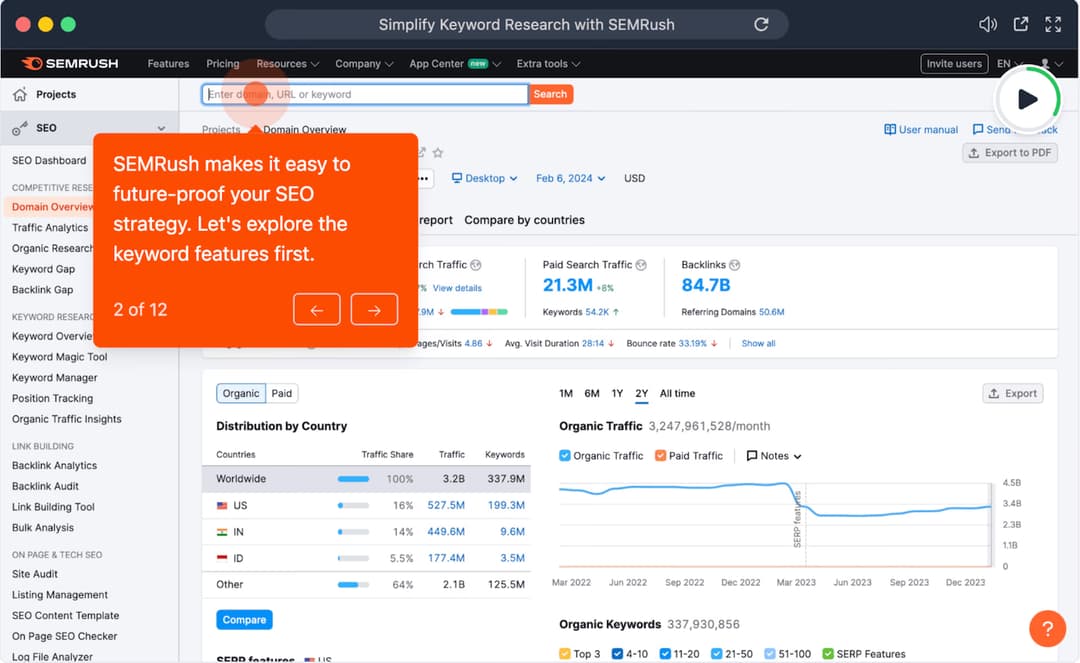Image resolution: width=1080 pixels, height=663 pixels.
Task: Go back to previous tour step arrow
Action: [317, 310]
